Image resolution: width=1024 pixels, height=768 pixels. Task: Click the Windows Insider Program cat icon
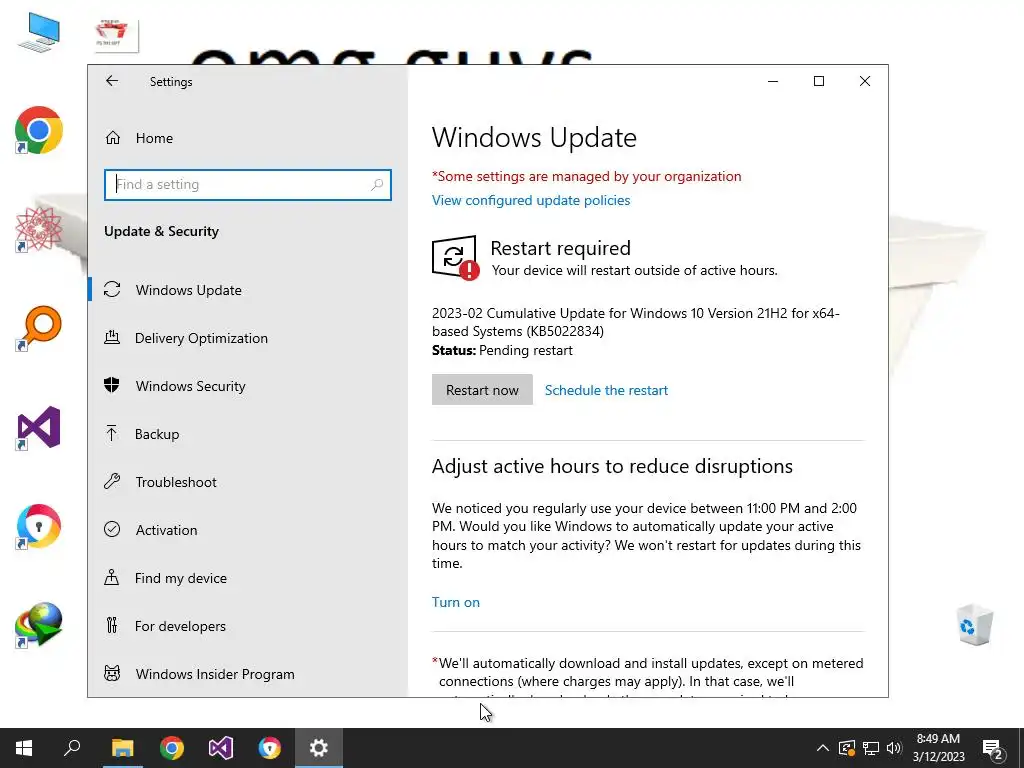(x=112, y=673)
